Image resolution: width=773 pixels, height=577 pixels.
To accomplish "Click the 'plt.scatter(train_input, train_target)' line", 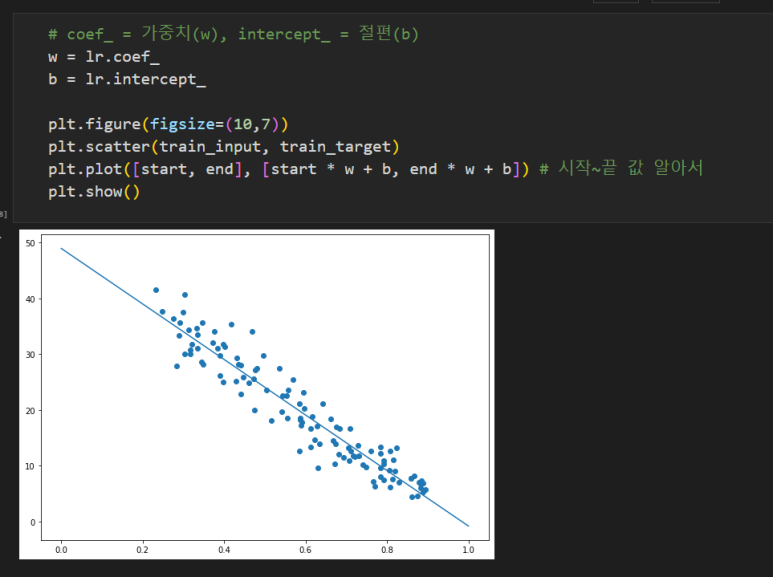I will click(x=223, y=146).
